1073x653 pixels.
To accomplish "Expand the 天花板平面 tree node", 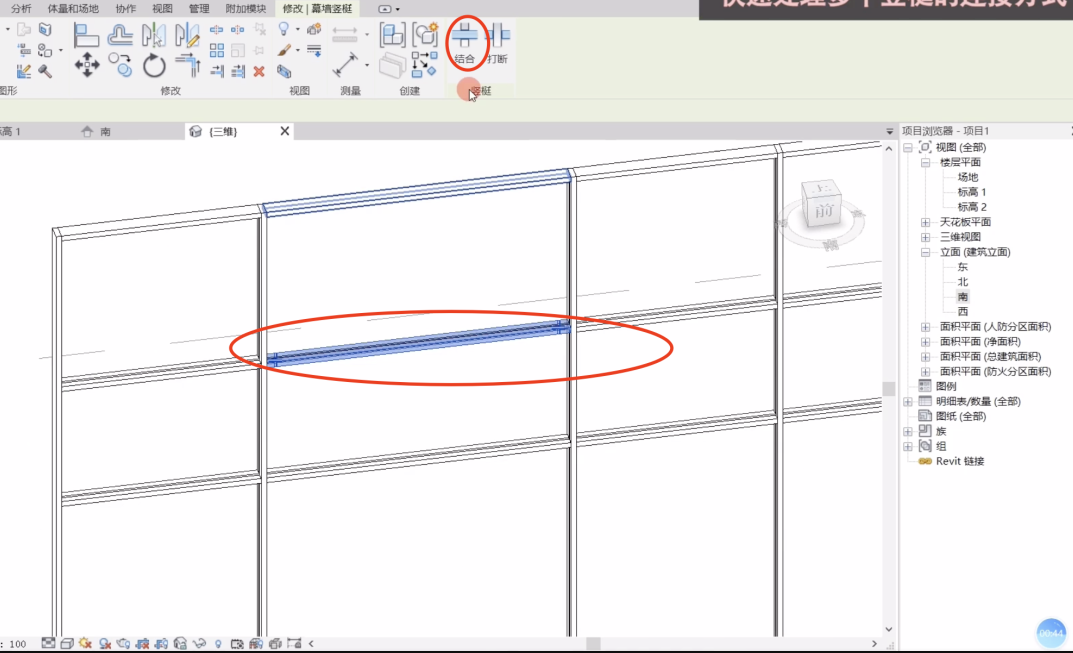I will point(926,222).
